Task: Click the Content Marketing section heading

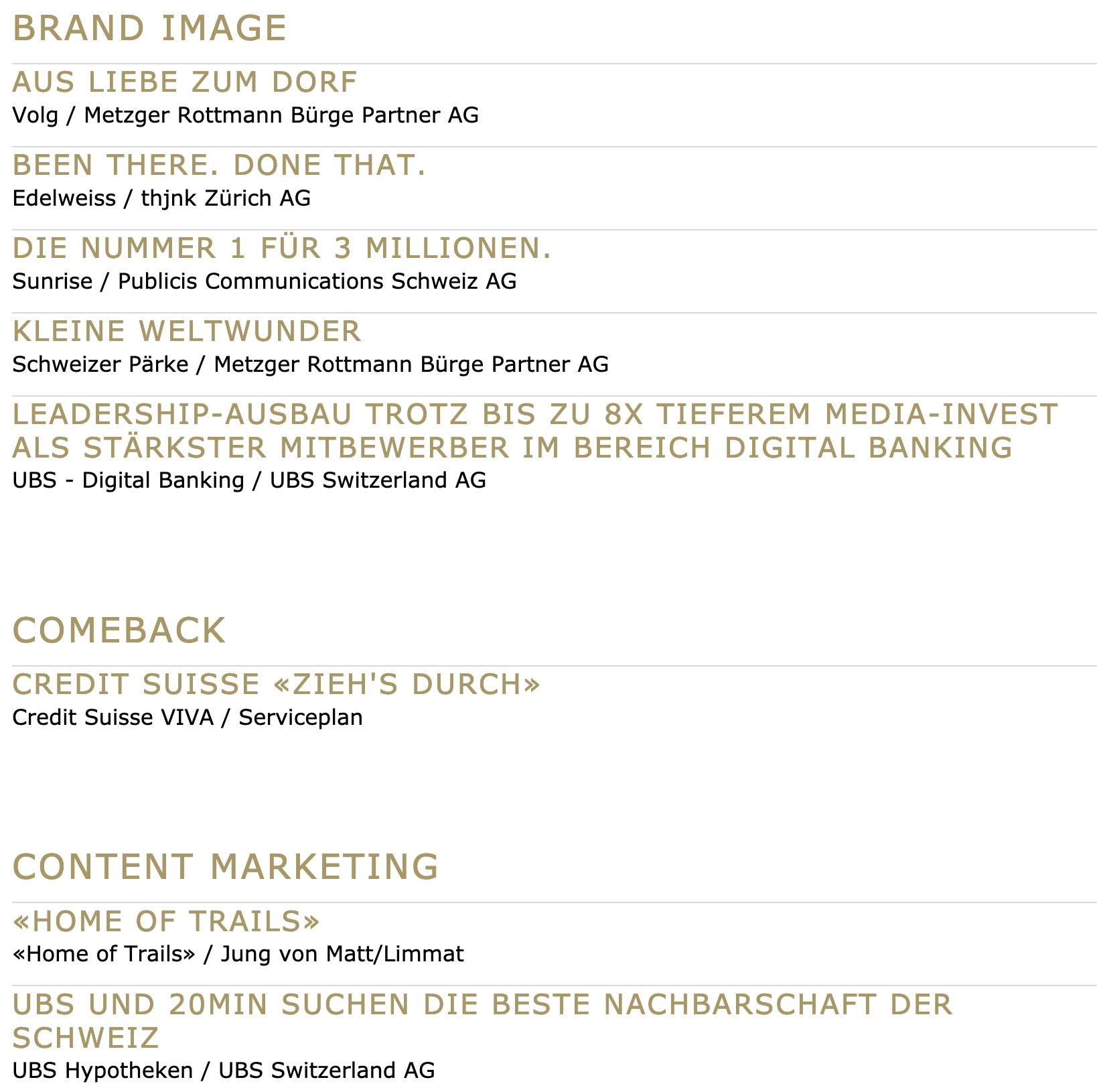Action: pyautogui.click(x=226, y=867)
